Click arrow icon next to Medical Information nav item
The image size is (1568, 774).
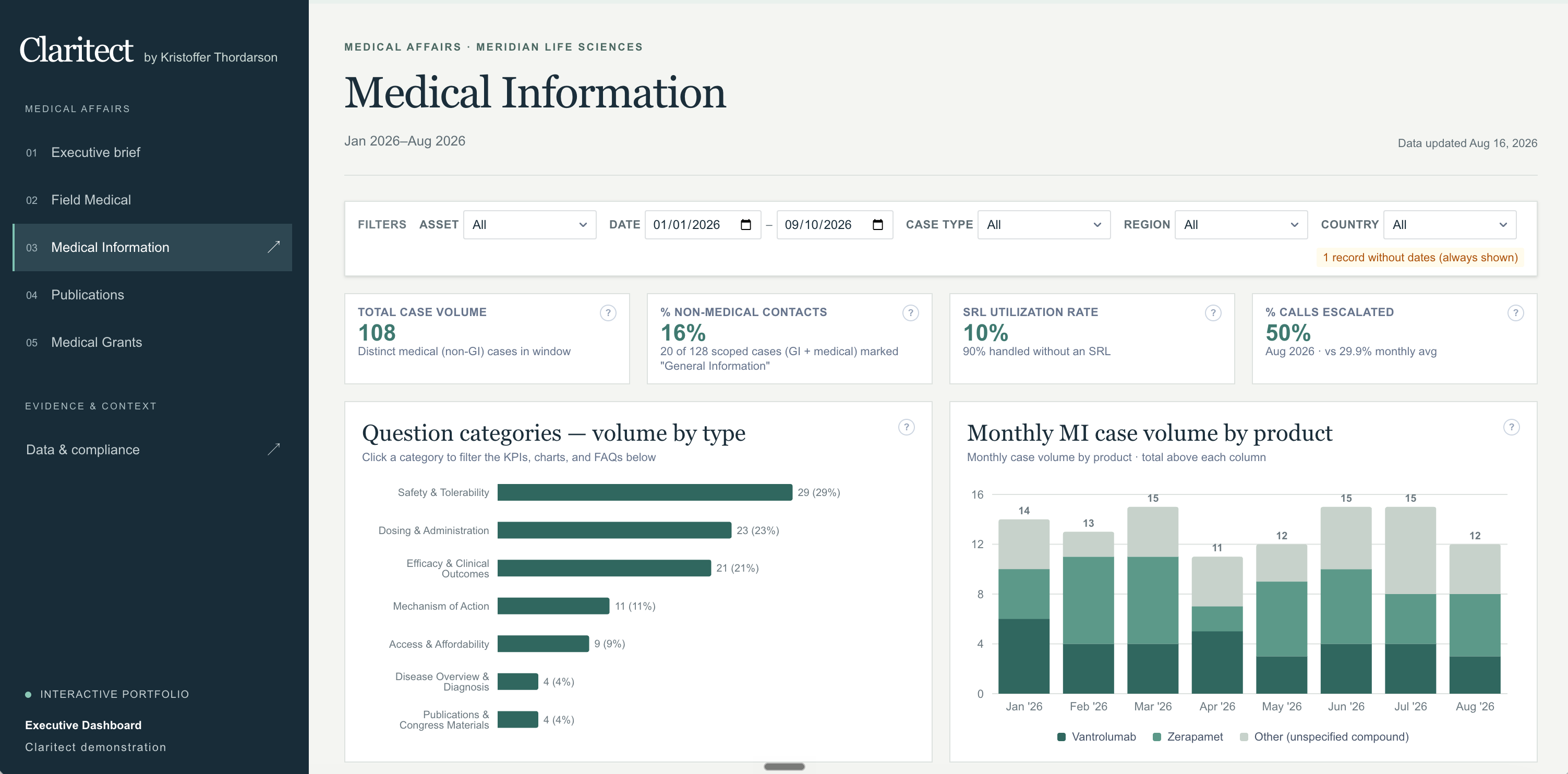pyautogui.click(x=274, y=246)
